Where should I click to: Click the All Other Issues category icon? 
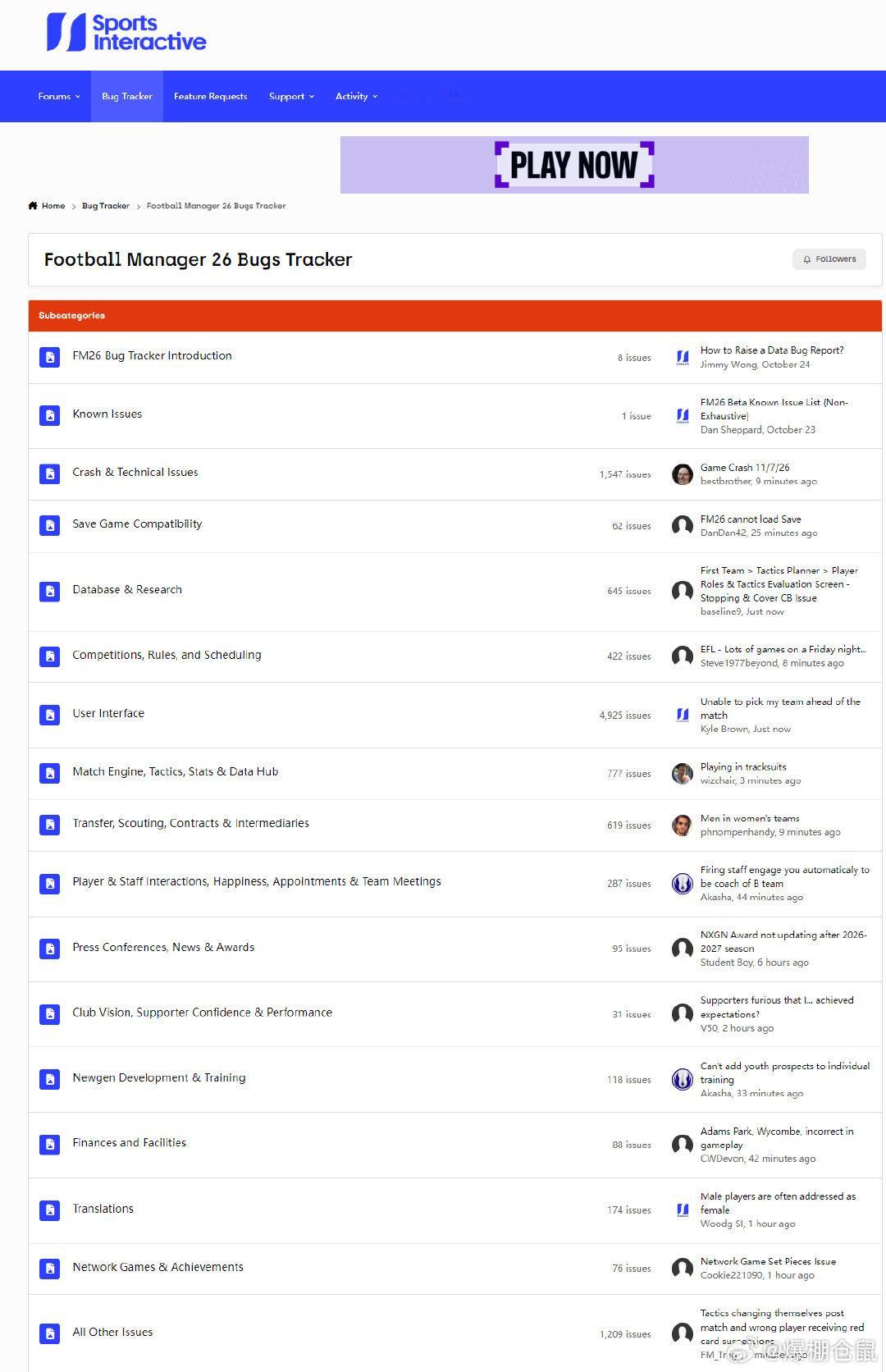click(x=50, y=1333)
